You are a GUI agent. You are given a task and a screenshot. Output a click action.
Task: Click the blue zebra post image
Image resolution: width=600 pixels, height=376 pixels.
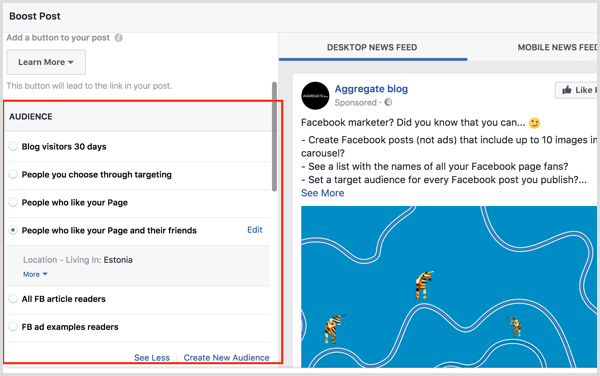point(449,286)
